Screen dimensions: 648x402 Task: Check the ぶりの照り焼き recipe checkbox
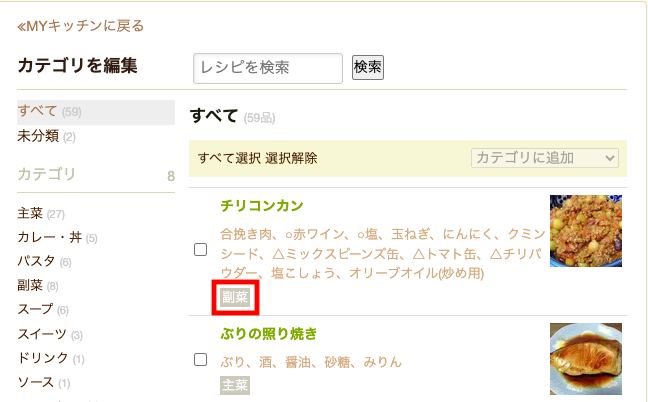pyautogui.click(x=200, y=359)
